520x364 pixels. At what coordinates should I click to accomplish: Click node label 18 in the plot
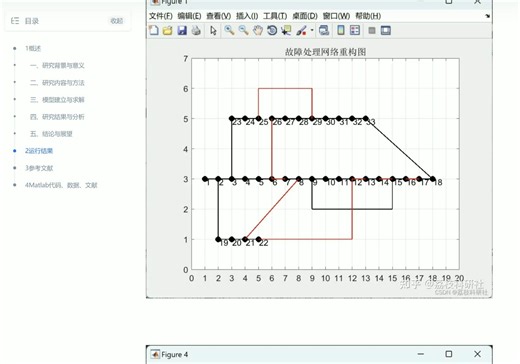(438, 182)
